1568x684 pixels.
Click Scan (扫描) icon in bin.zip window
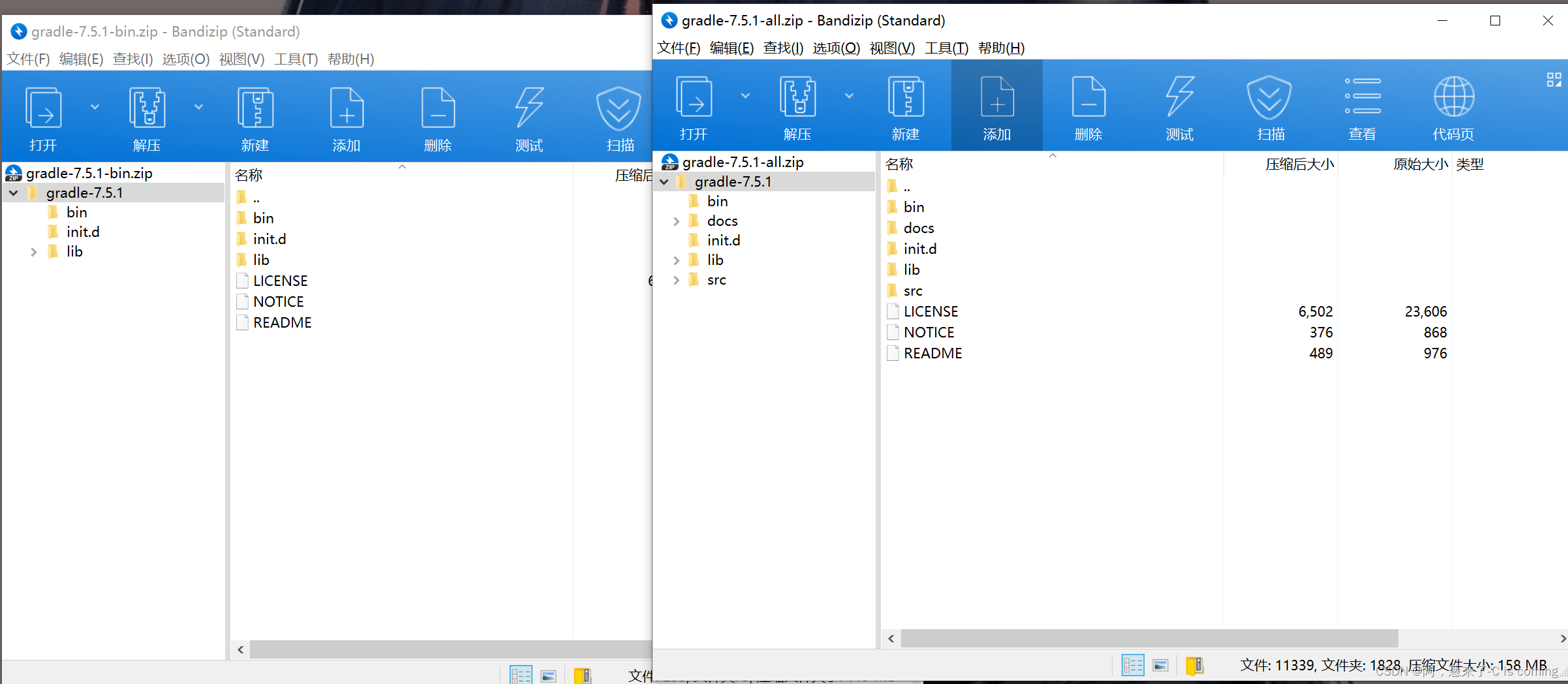pyautogui.click(x=619, y=108)
